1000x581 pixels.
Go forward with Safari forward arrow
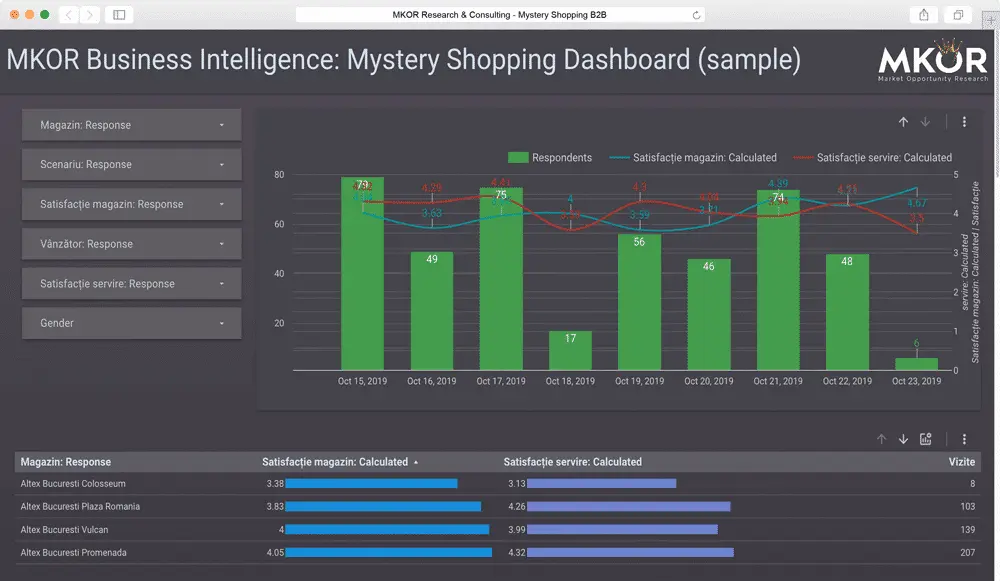pyautogui.click(x=90, y=15)
